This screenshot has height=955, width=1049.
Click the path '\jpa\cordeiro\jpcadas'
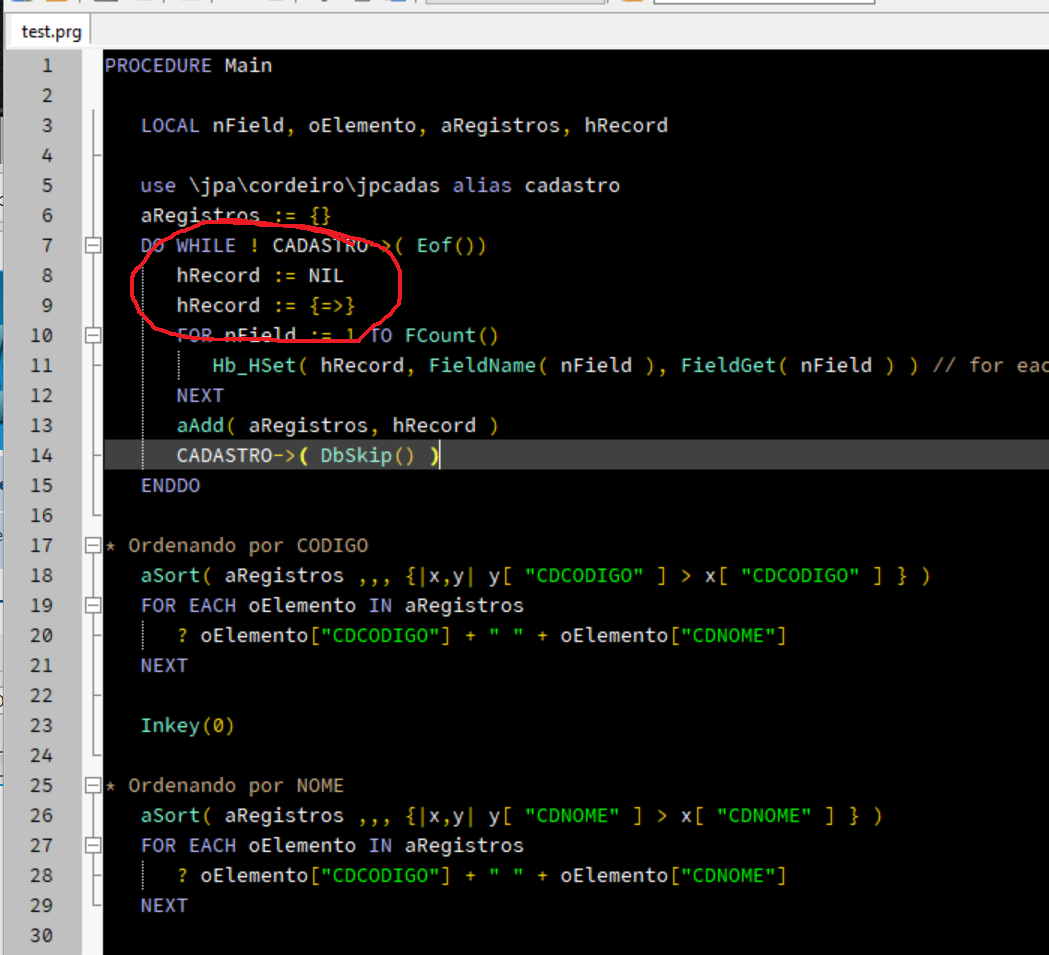(314, 186)
